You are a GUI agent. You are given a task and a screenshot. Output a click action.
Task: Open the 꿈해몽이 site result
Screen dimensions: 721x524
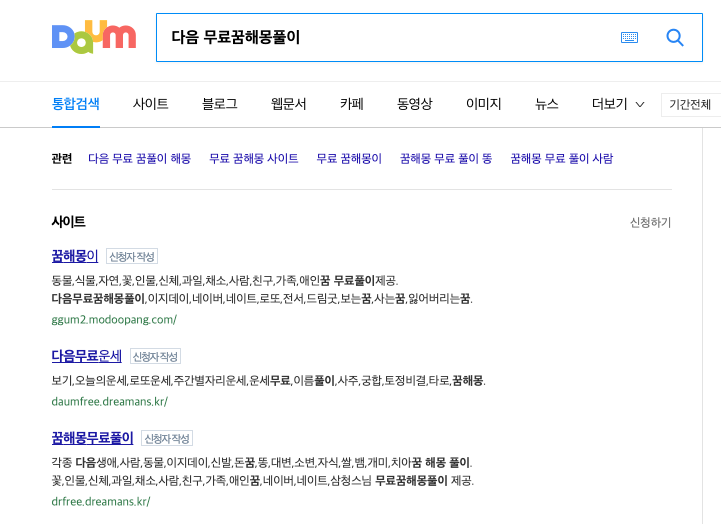coord(74,256)
